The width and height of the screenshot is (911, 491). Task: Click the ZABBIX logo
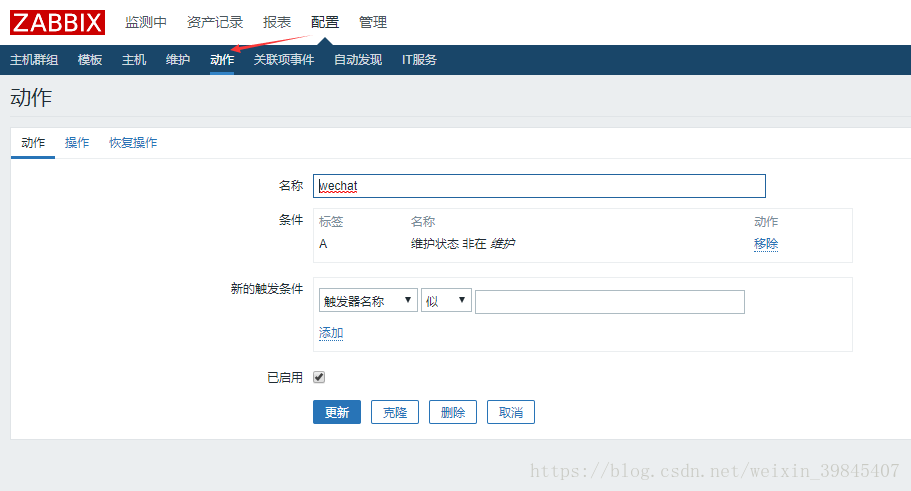point(57,23)
